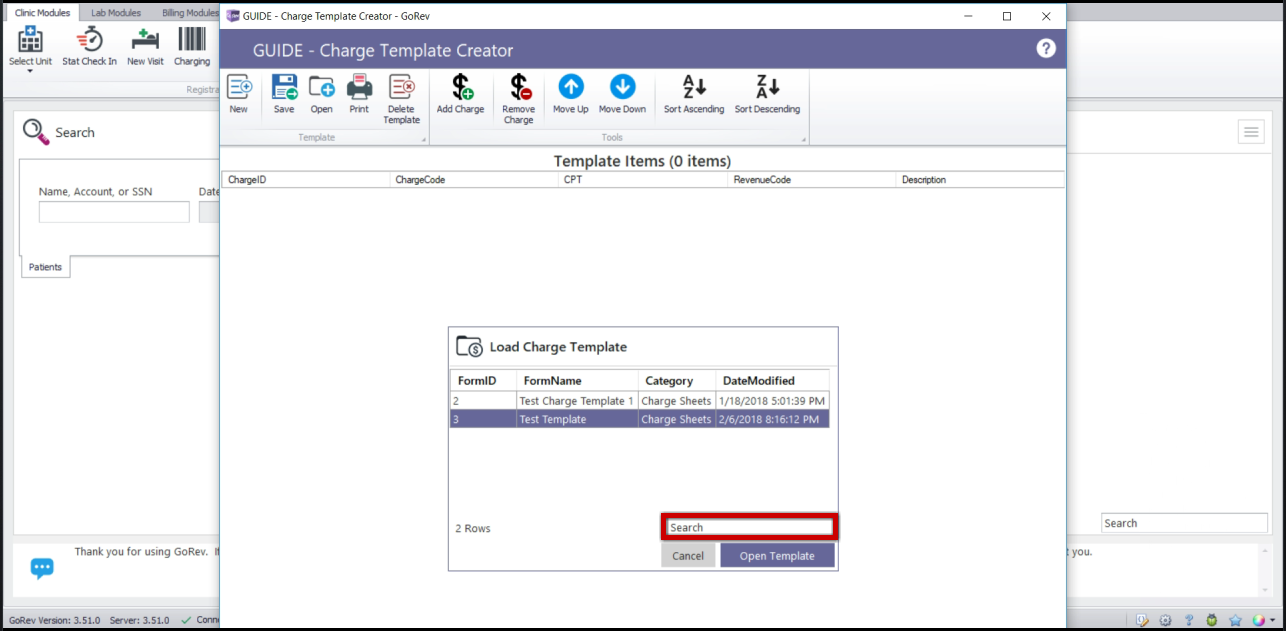Viewport: 1286px width, 631px height.
Task: Click the main window bottom Search box
Action: tap(1184, 523)
